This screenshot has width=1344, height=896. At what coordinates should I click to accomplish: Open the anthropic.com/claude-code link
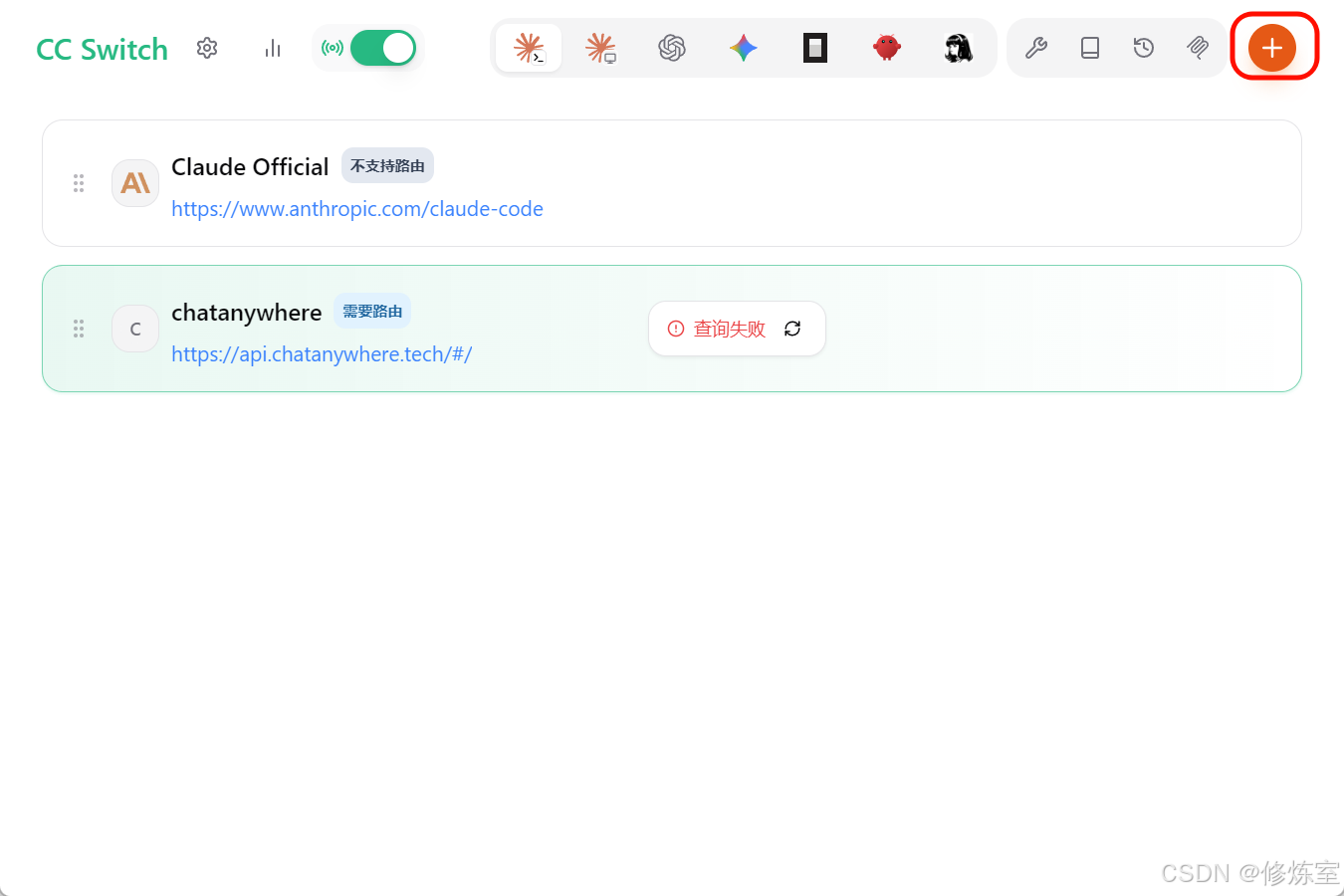coord(357,209)
